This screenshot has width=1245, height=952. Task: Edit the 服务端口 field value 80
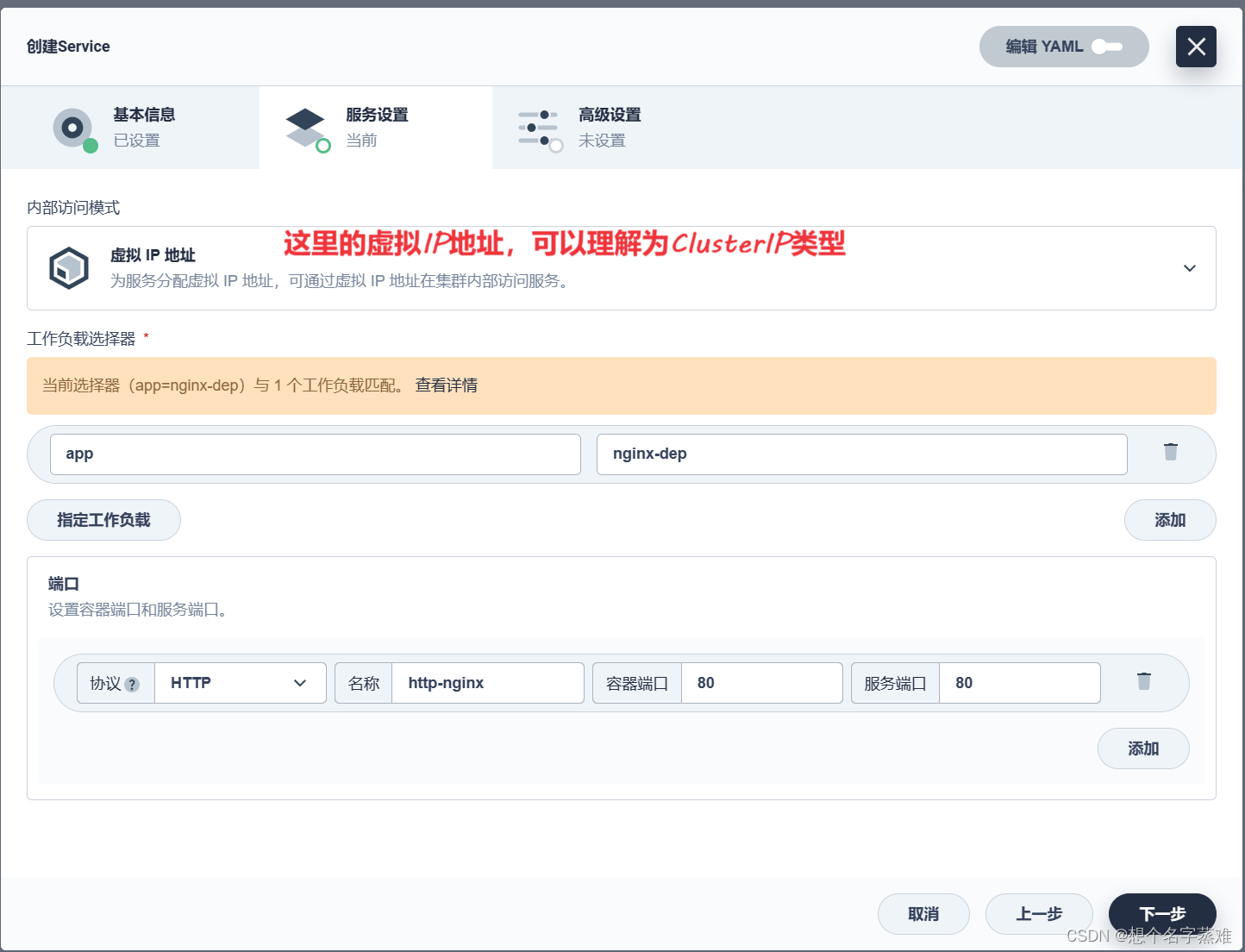point(1020,683)
